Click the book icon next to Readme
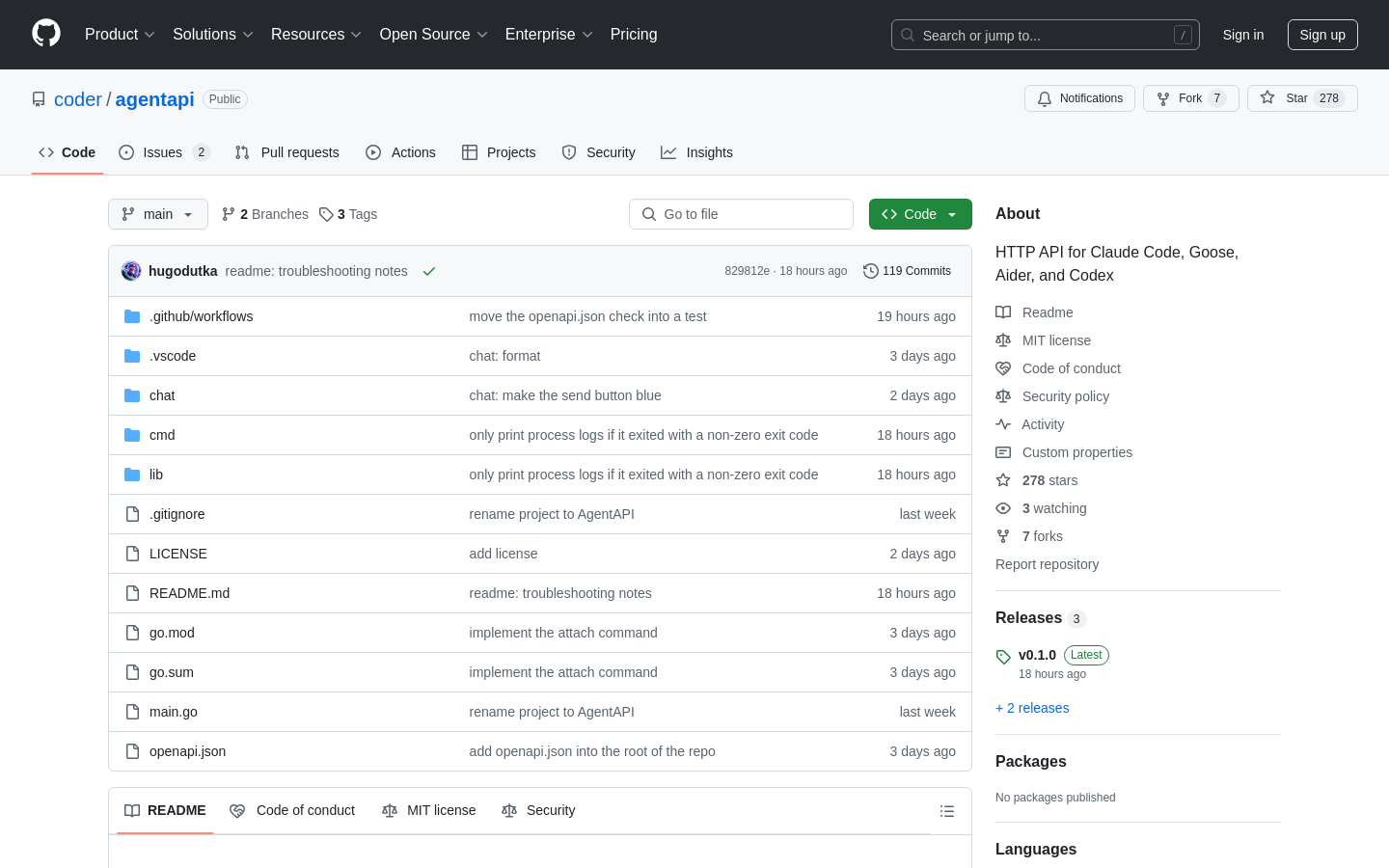Screen dimensions: 1389x868 (1003, 312)
